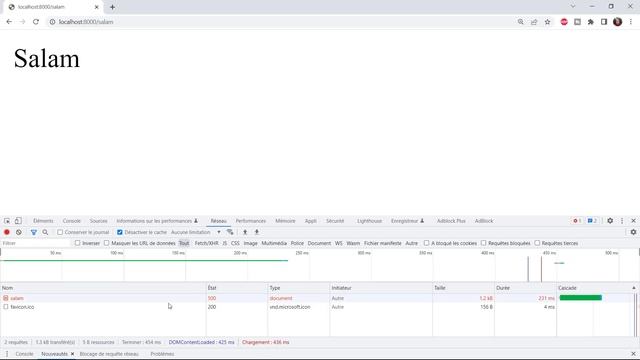The width and height of the screenshot is (640, 360).
Task: Open the network search magnifier
Action: point(45,232)
